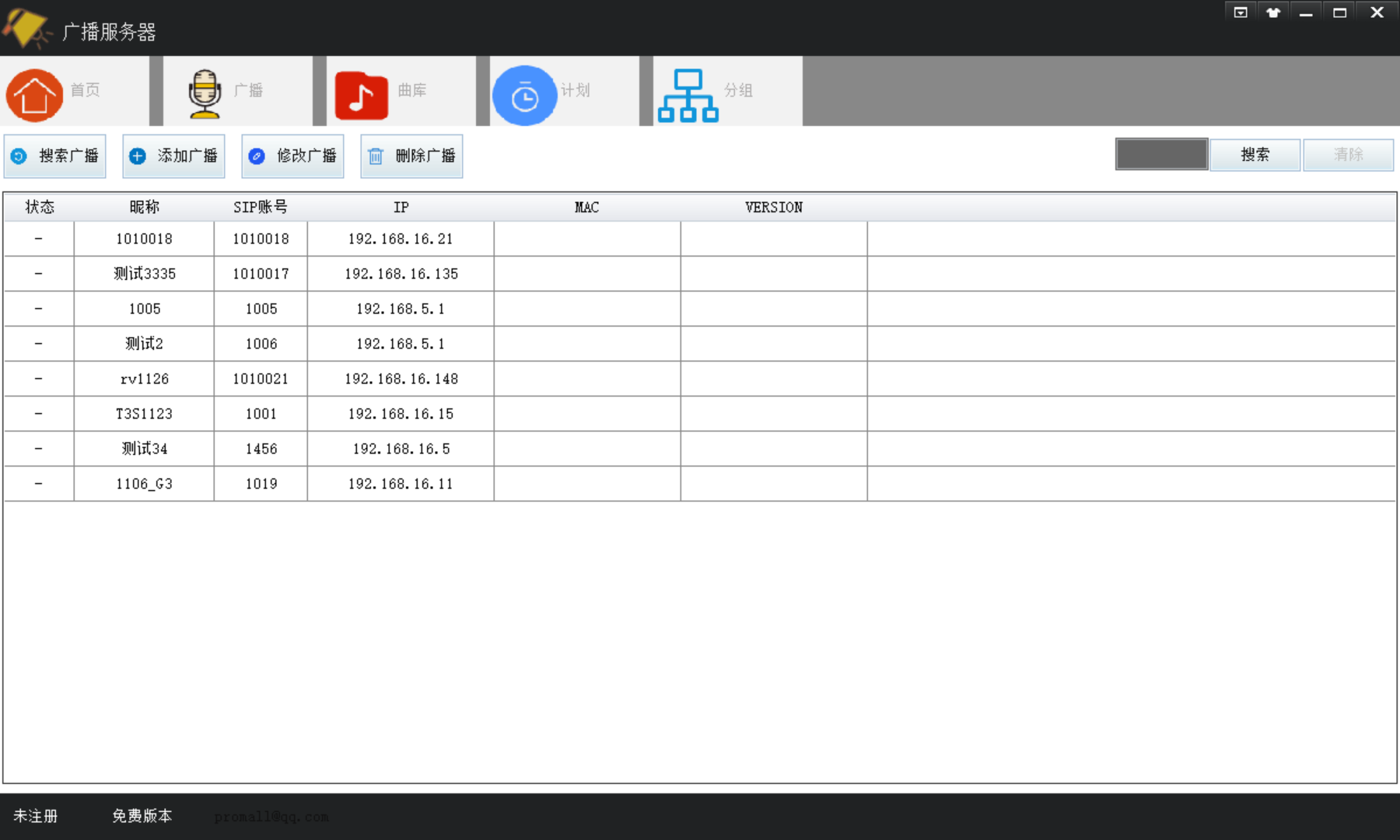The image size is (1400, 840).
Task: Click the 删除广播 trash button
Action: (412, 156)
